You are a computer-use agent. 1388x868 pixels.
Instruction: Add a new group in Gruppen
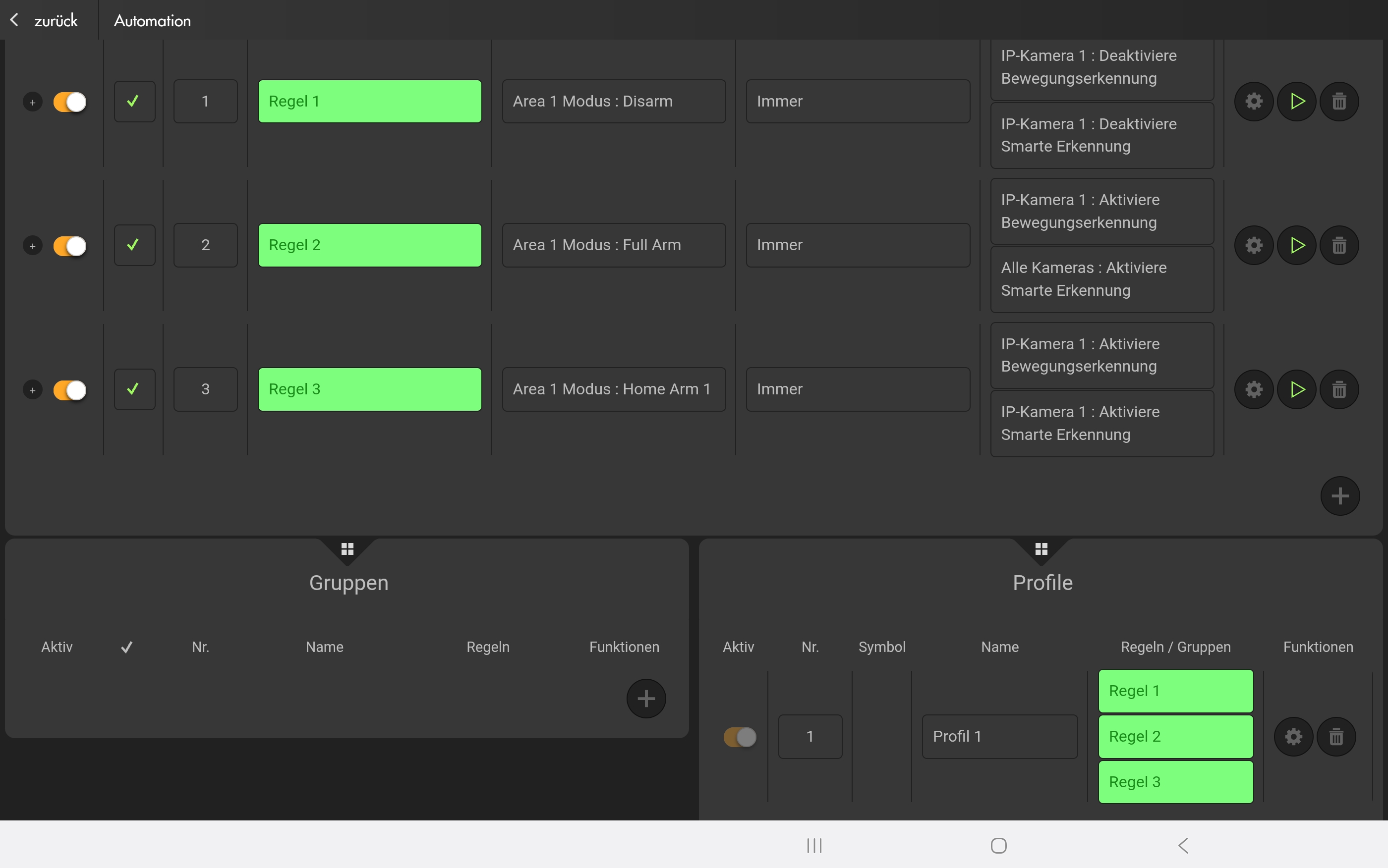(645, 699)
